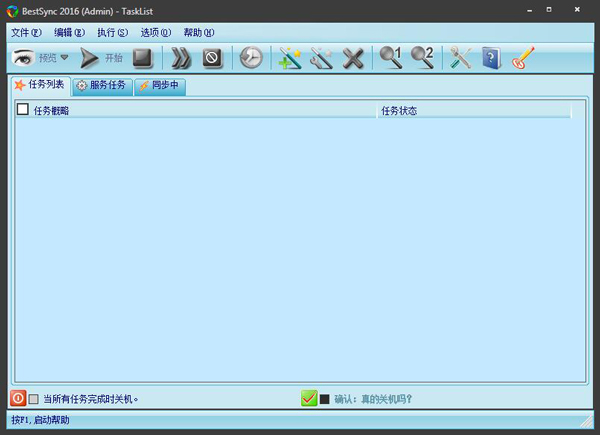Click the red stamp pencil icon
Viewport: 600px width, 435px height.
[x=523, y=58]
